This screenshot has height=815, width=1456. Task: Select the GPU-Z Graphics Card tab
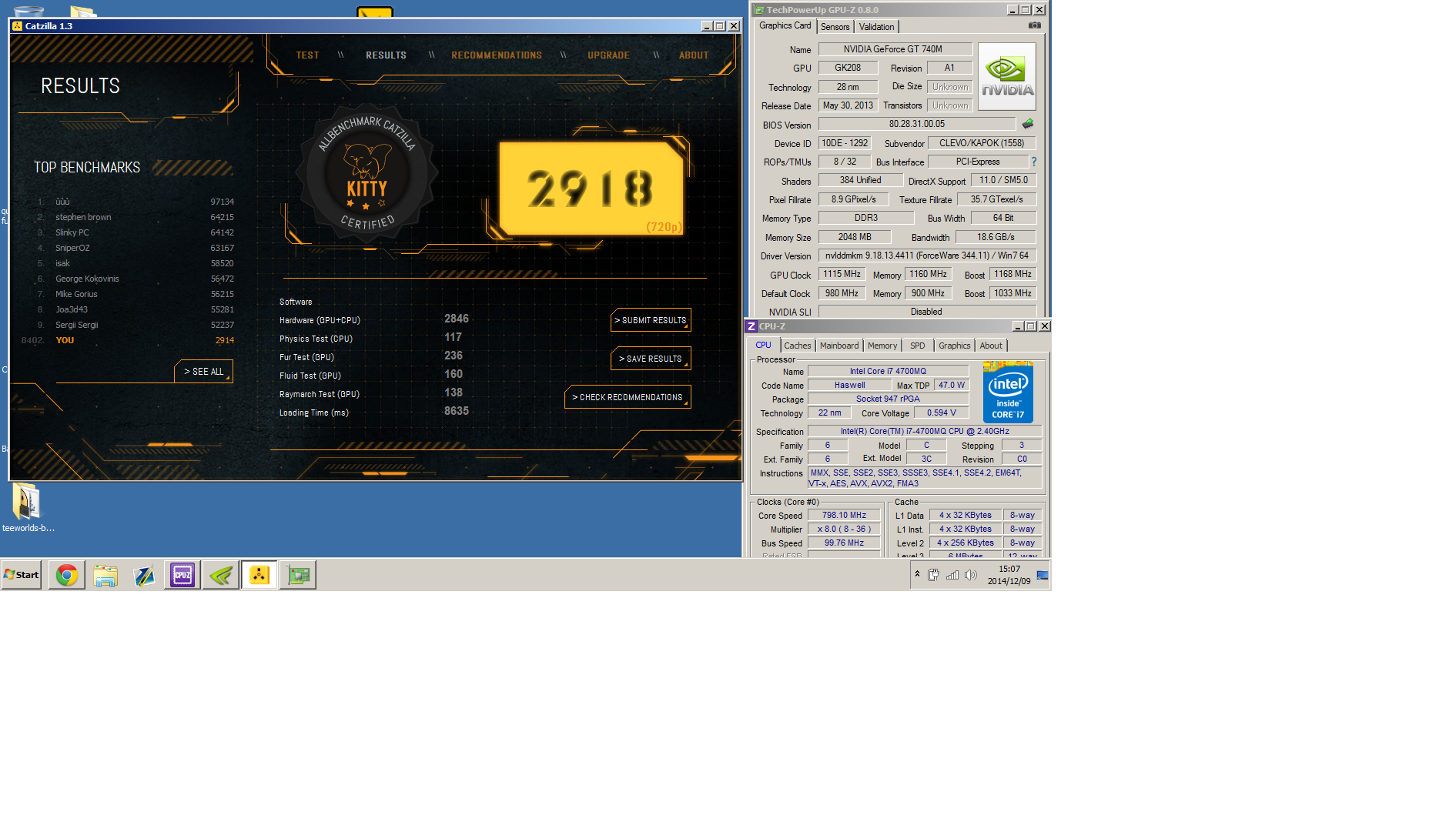point(785,25)
